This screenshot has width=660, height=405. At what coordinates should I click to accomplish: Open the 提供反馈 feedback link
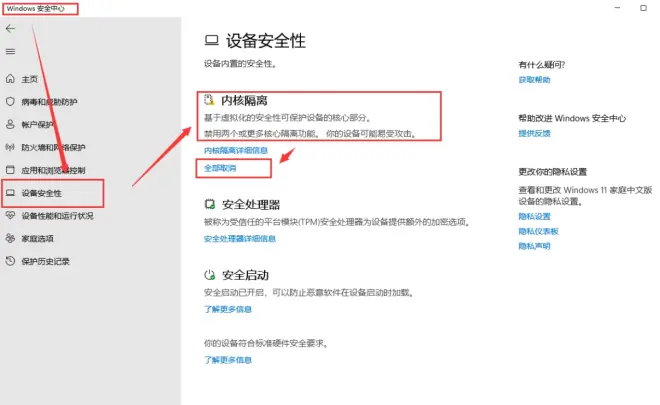[534, 133]
